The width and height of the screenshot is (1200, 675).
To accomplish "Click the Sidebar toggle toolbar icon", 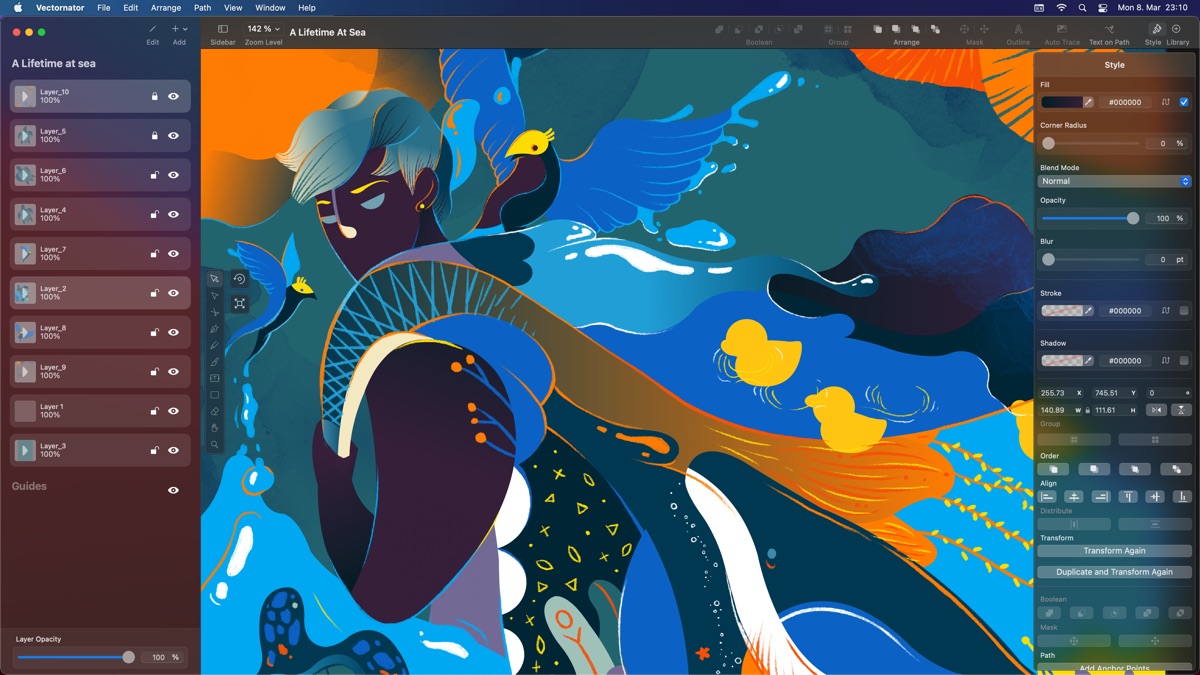I will click(223, 30).
